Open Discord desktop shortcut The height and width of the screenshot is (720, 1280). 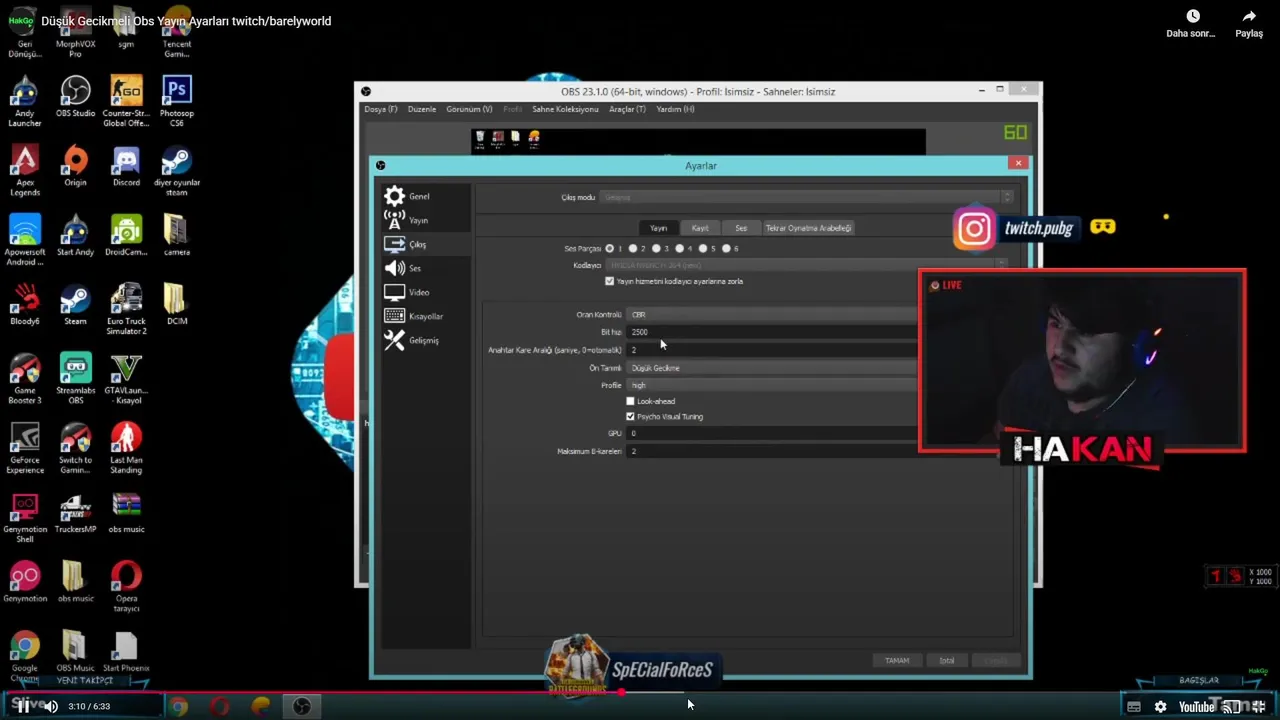click(x=126, y=166)
